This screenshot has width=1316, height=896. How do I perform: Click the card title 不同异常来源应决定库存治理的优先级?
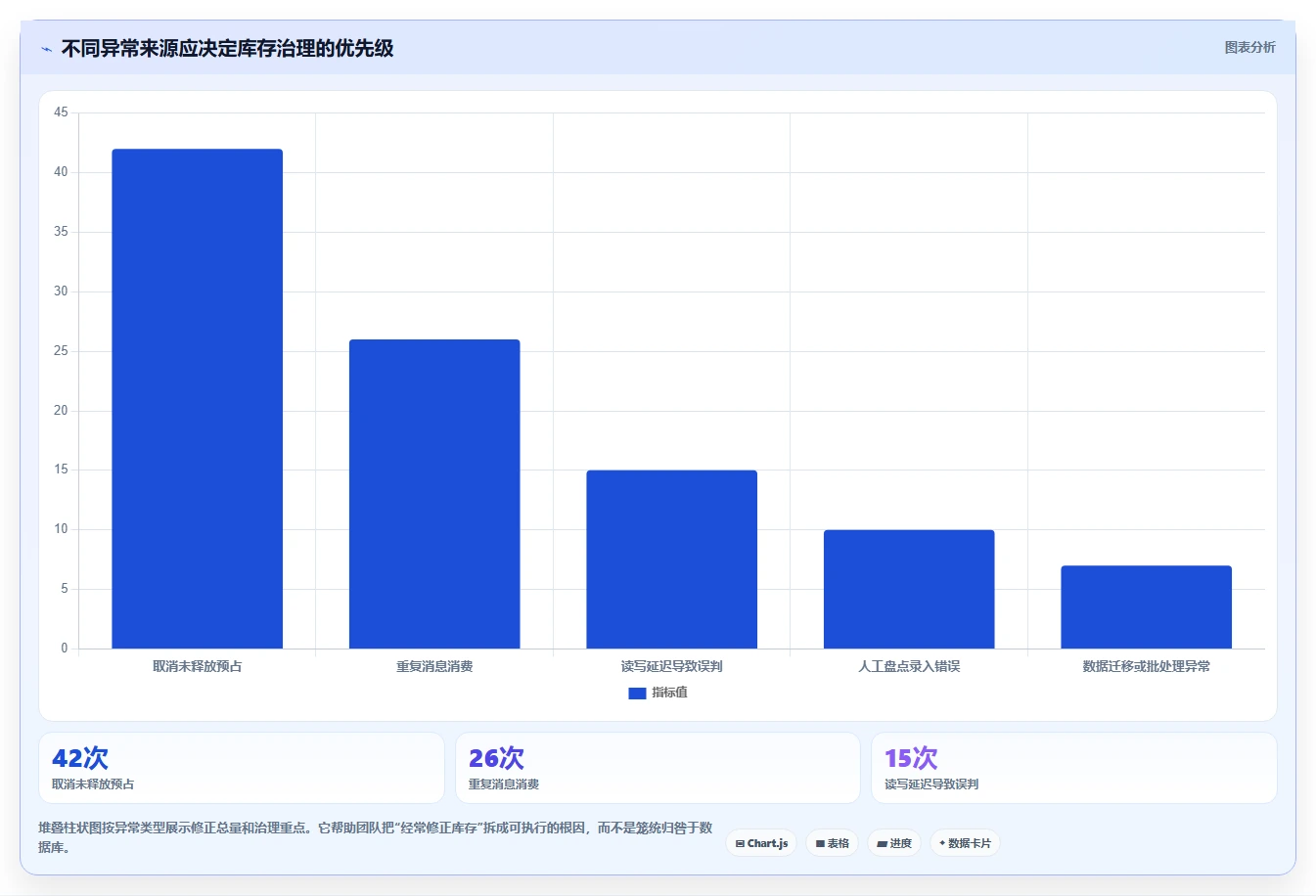coord(227,49)
